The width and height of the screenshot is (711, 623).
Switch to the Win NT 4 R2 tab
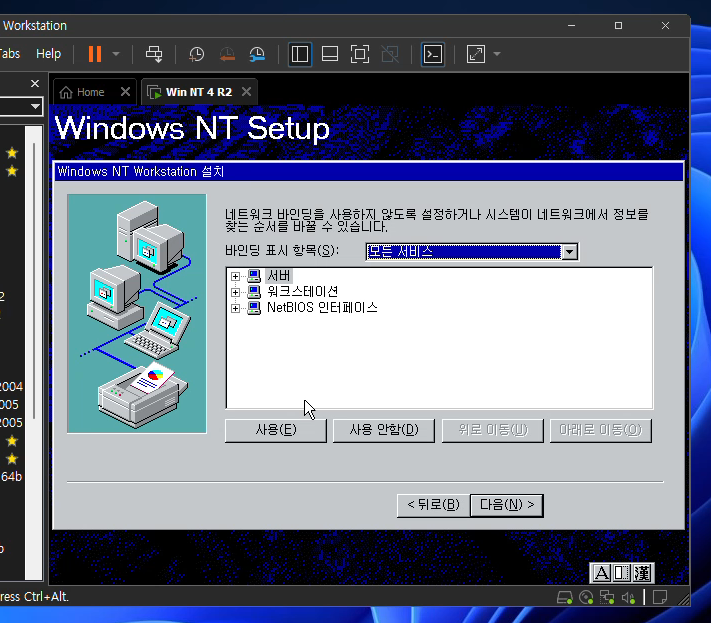(x=199, y=92)
